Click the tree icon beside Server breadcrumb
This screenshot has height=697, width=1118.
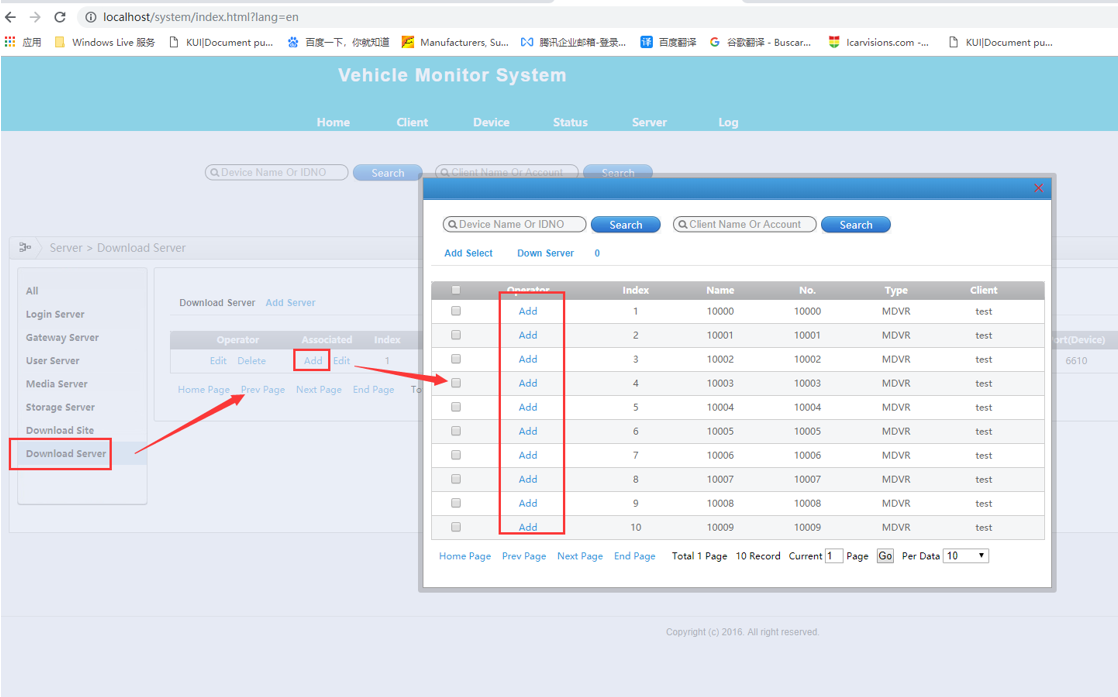pos(25,247)
